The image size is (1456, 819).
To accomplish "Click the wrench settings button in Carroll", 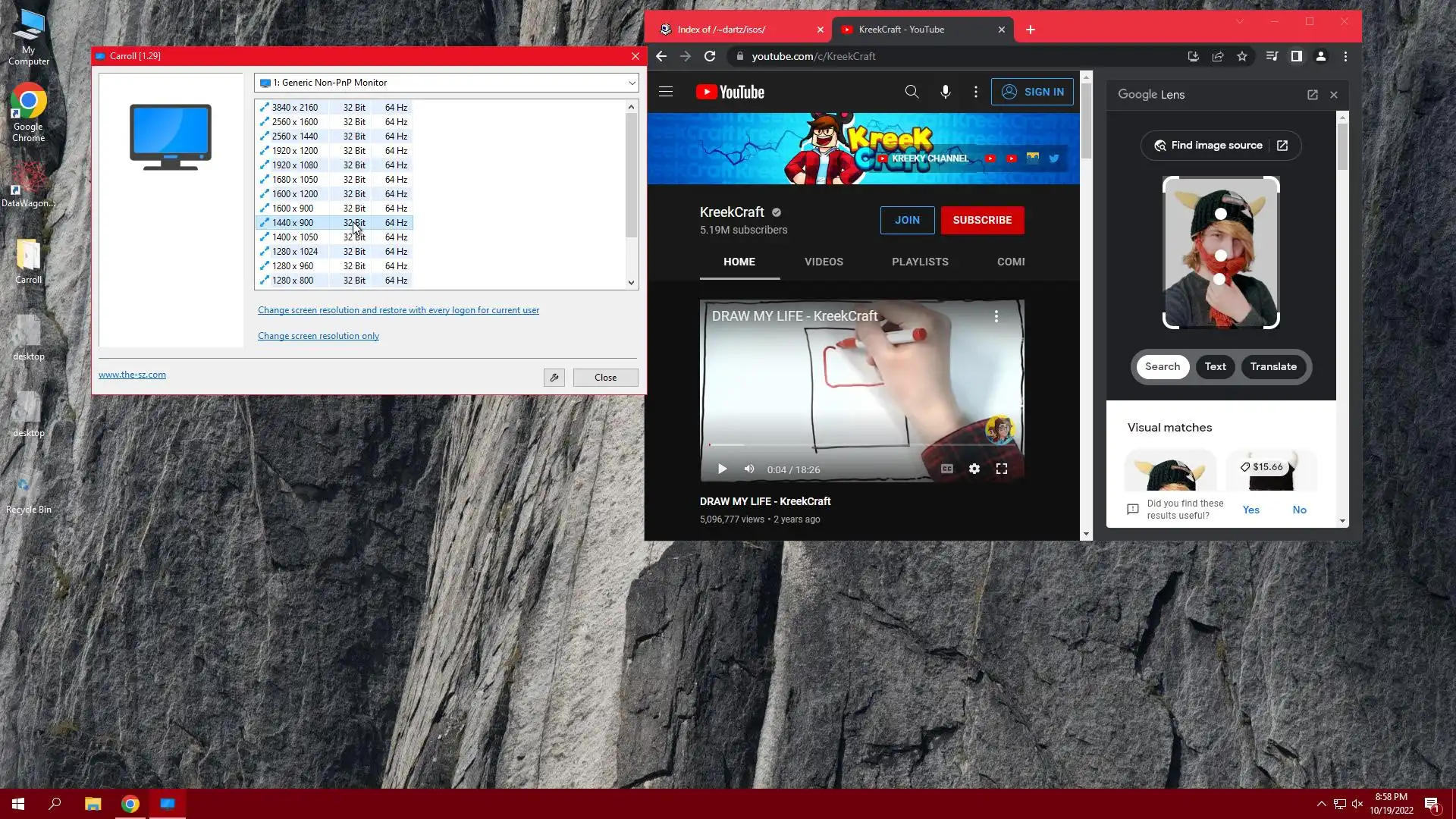I will [x=554, y=378].
